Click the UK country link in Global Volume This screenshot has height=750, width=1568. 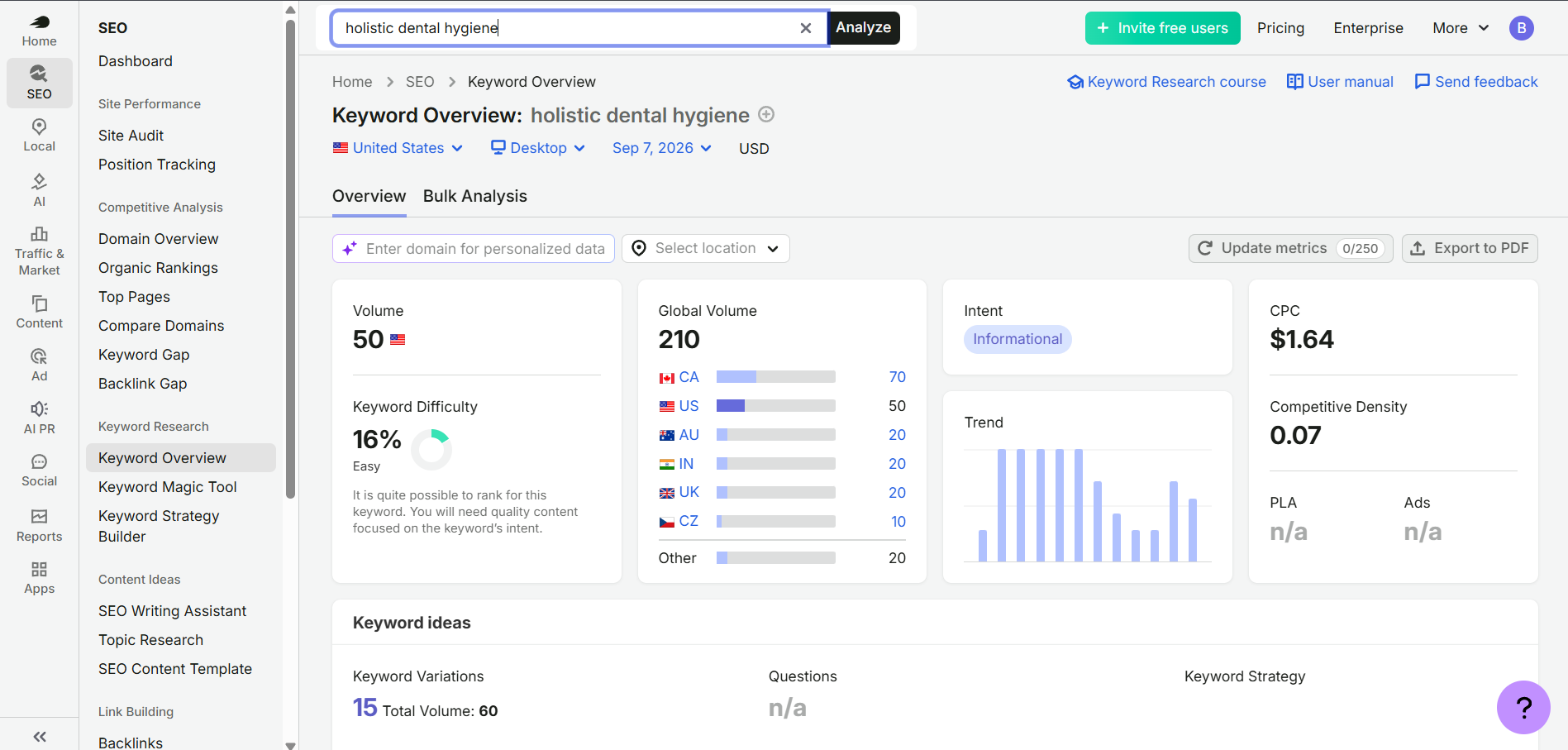[x=689, y=492]
